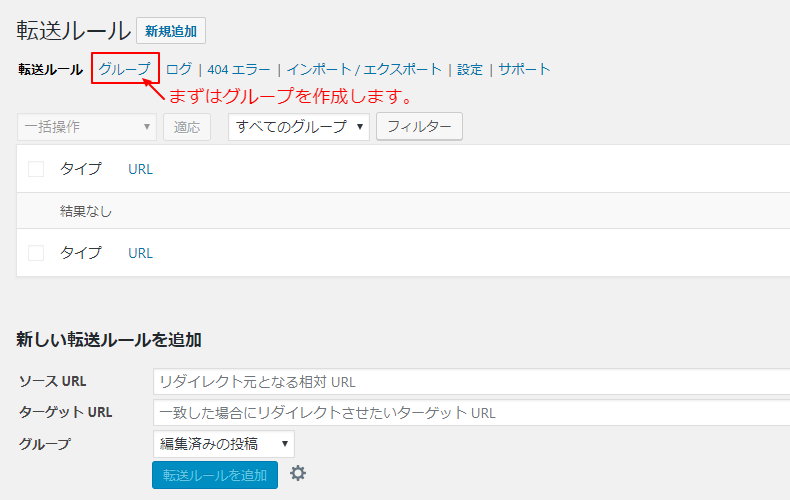Click the ソース URL input field
Screen dimensions: 790x500
pos(471,382)
